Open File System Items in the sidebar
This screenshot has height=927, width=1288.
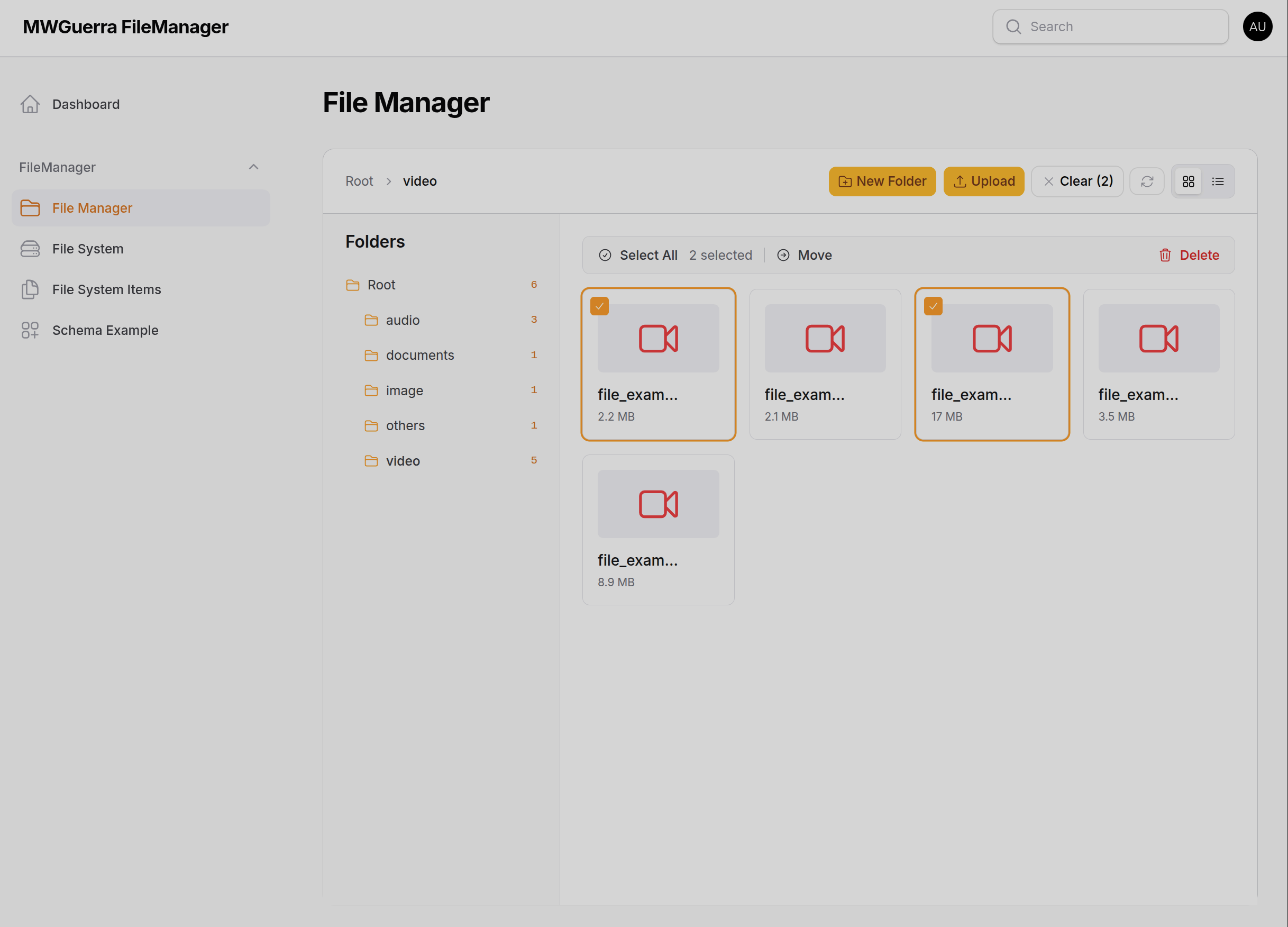tap(106, 290)
